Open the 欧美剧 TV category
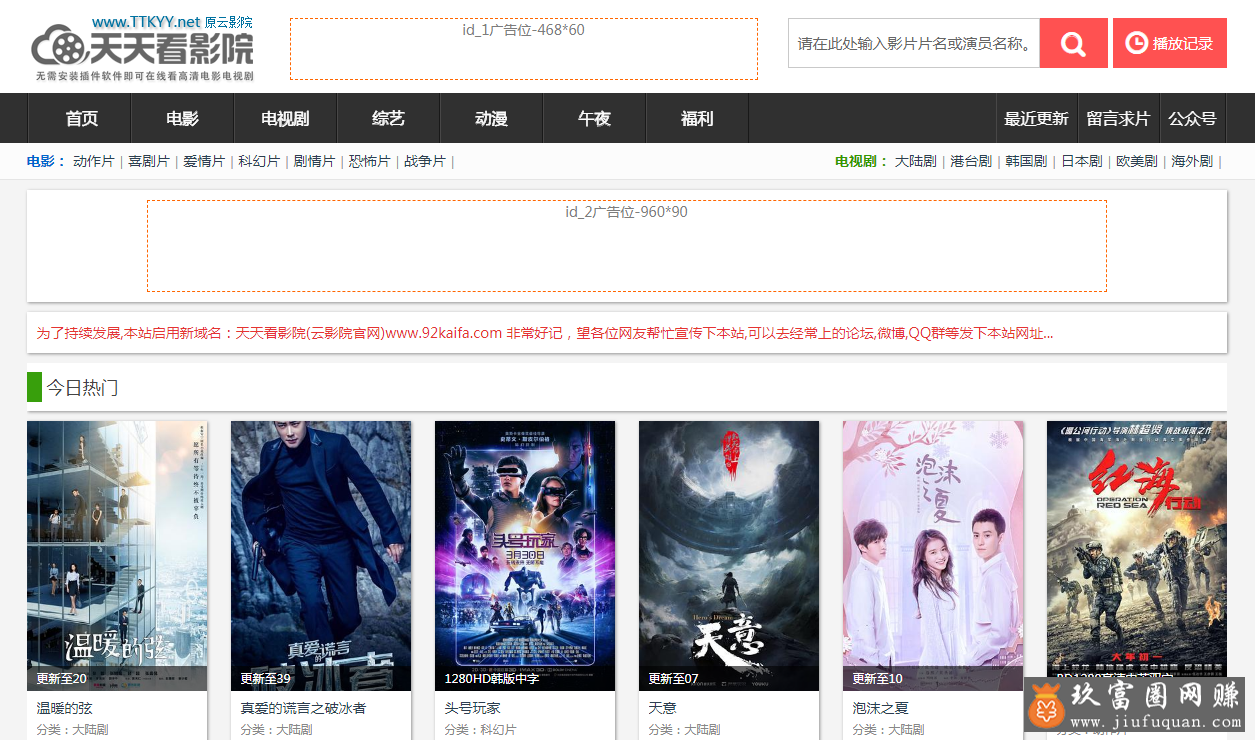Viewport: 1255px width, 740px height. pos(1137,161)
